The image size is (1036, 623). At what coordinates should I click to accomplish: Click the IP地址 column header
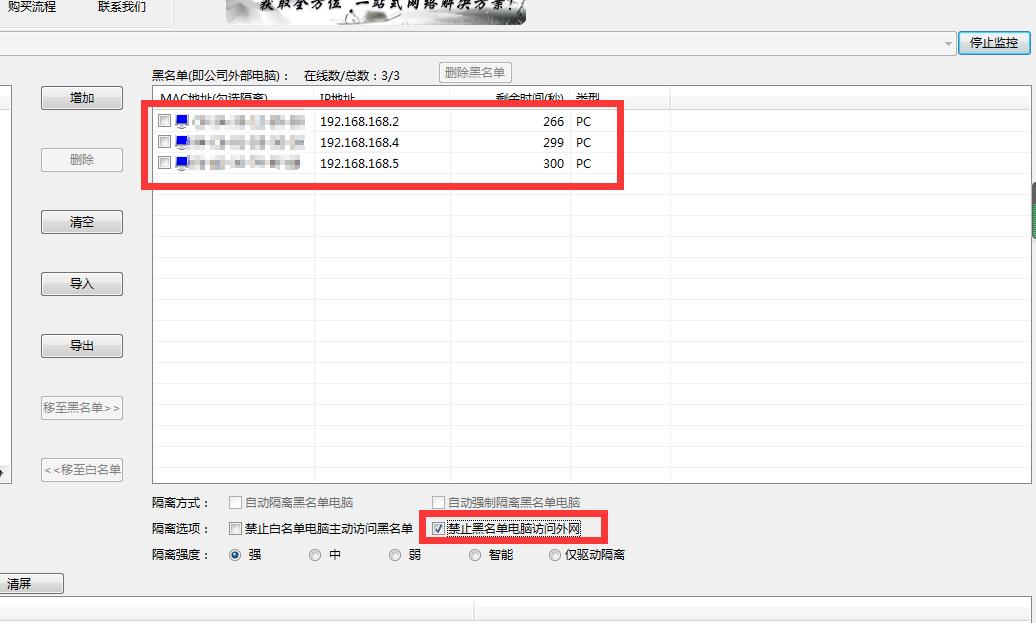[x=382, y=98]
